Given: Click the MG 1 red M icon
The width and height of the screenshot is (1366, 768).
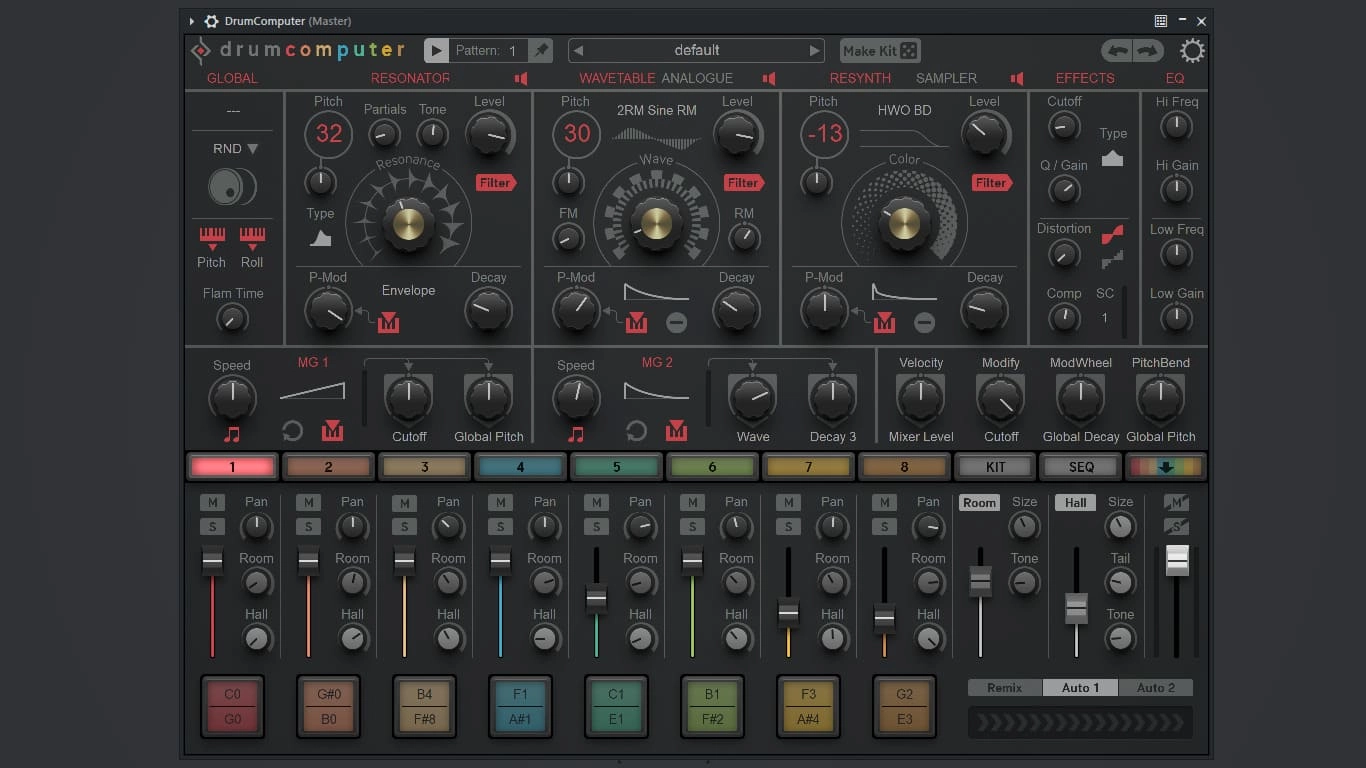Looking at the screenshot, I should pos(333,431).
